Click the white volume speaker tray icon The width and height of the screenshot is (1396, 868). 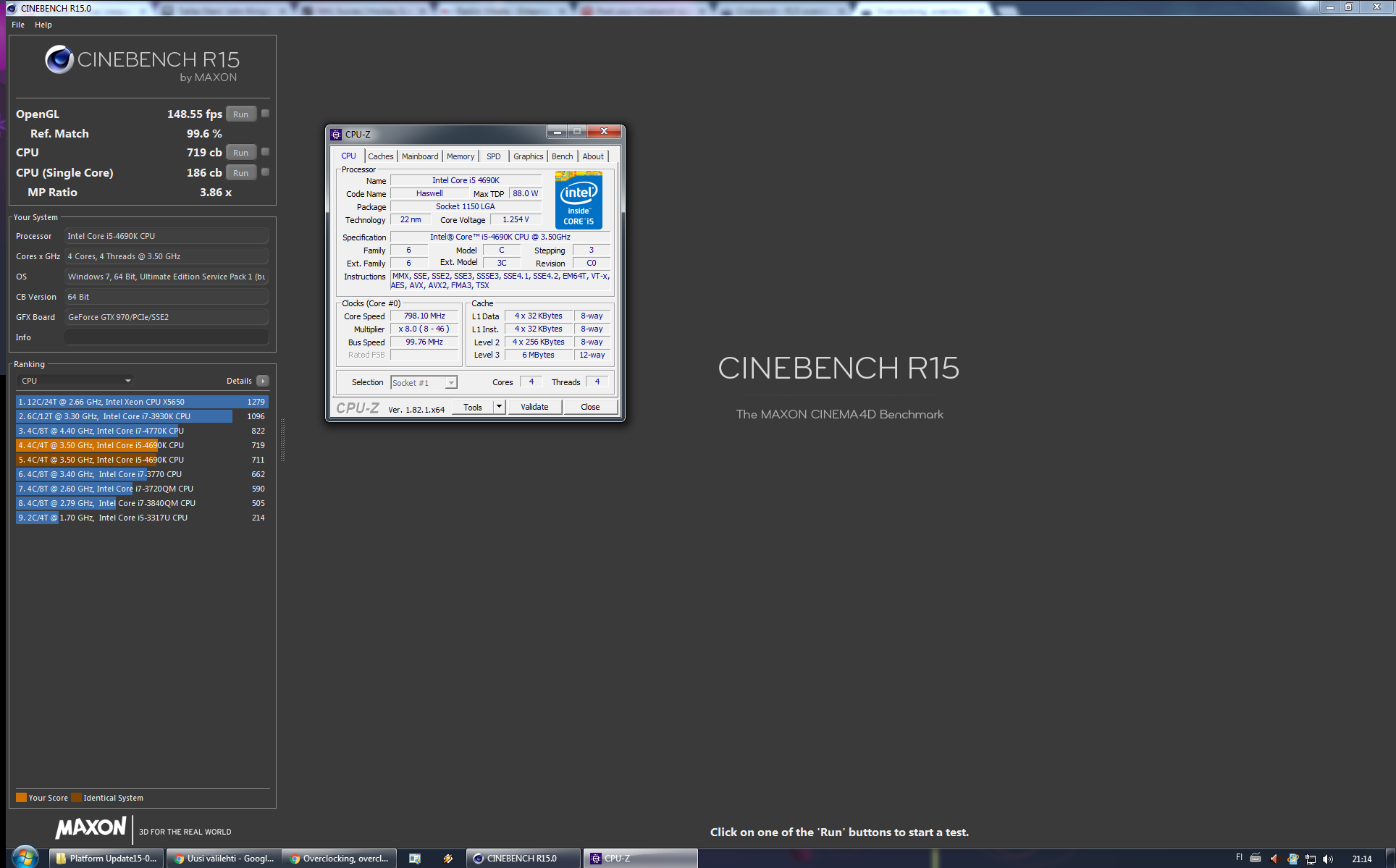coord(1328,859)
